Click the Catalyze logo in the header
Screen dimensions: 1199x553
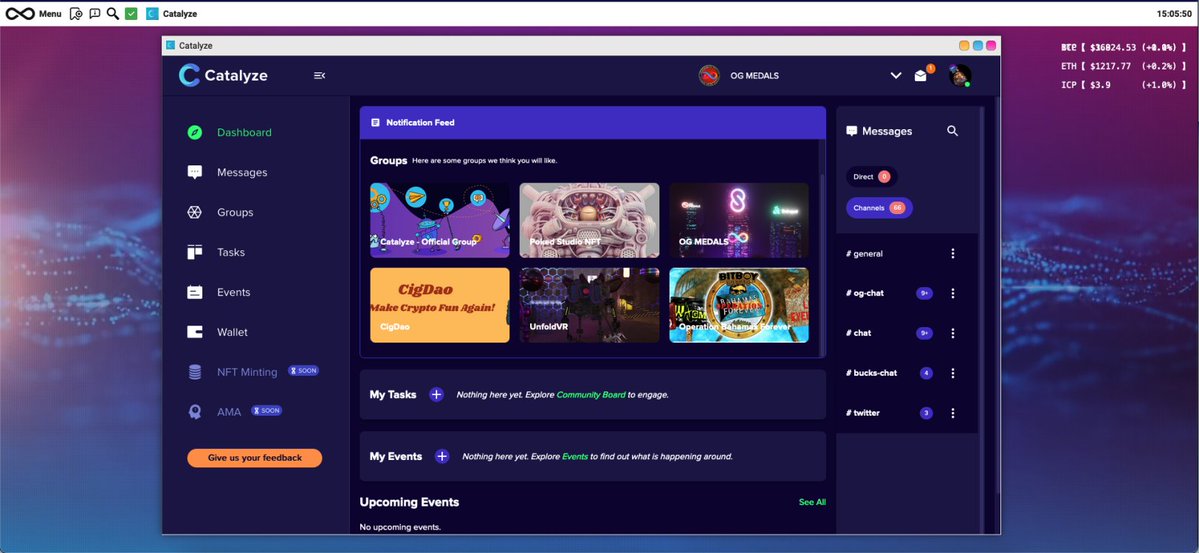(x=223, y=75)
